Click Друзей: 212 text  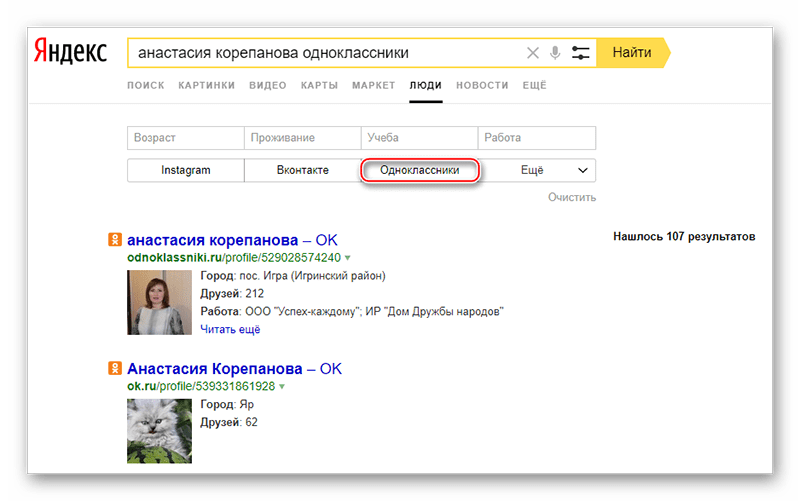coord(232,294)
